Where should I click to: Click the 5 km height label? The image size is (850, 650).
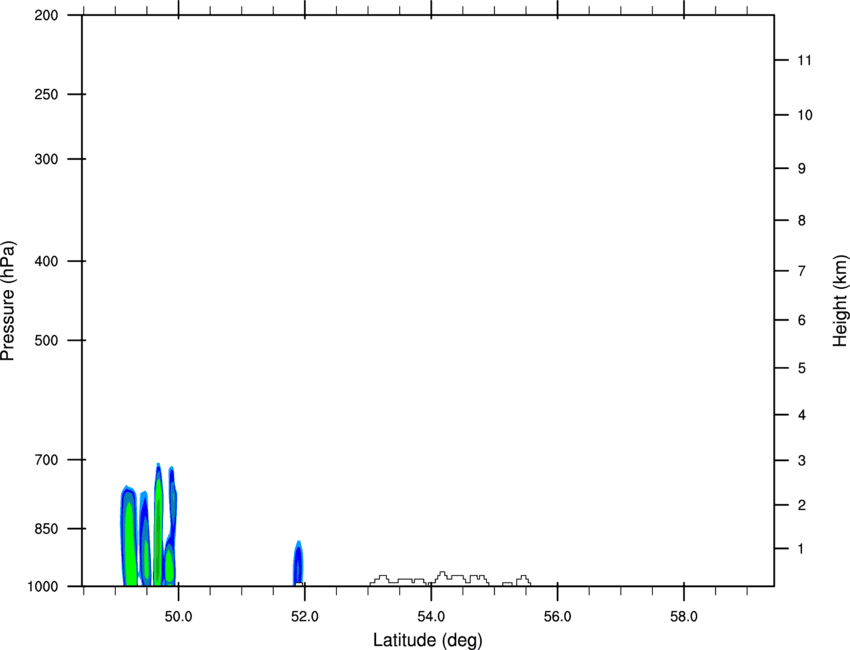tap(801, 369)
